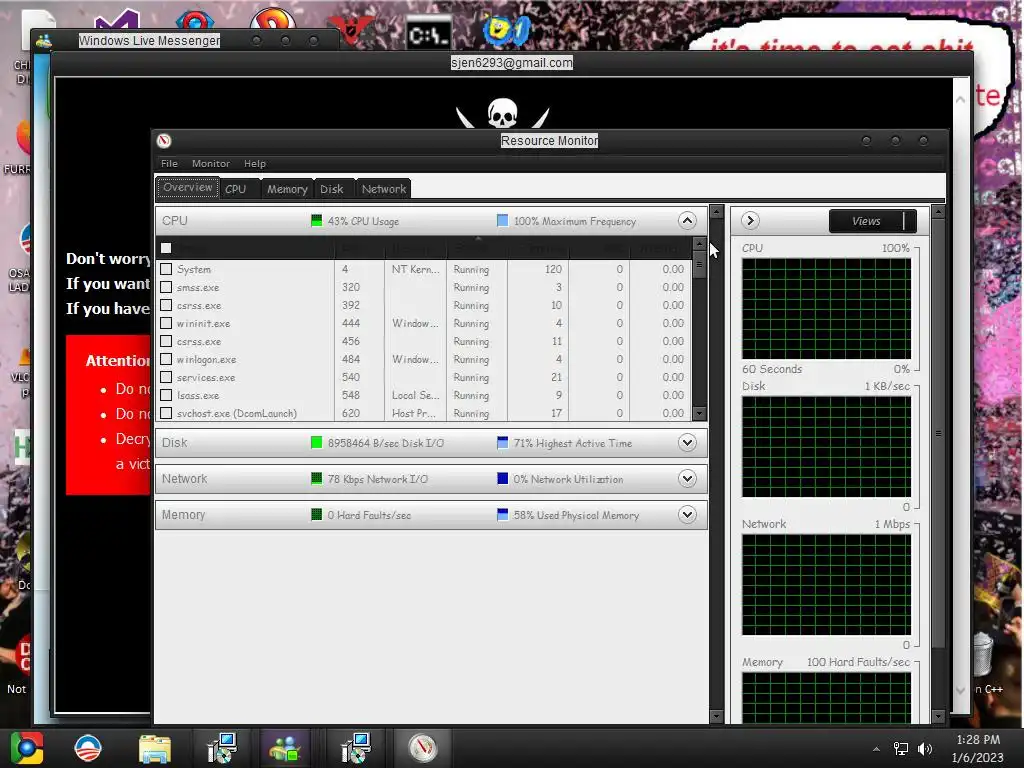1024x768 pixels.
Task: Click green CPU Usage indicator square
Action: point(317,221)
